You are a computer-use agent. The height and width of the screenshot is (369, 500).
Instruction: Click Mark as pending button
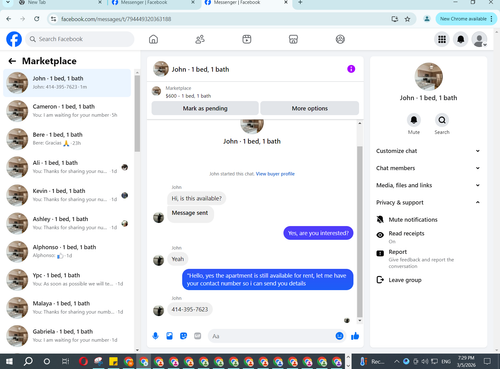point(205,108)
